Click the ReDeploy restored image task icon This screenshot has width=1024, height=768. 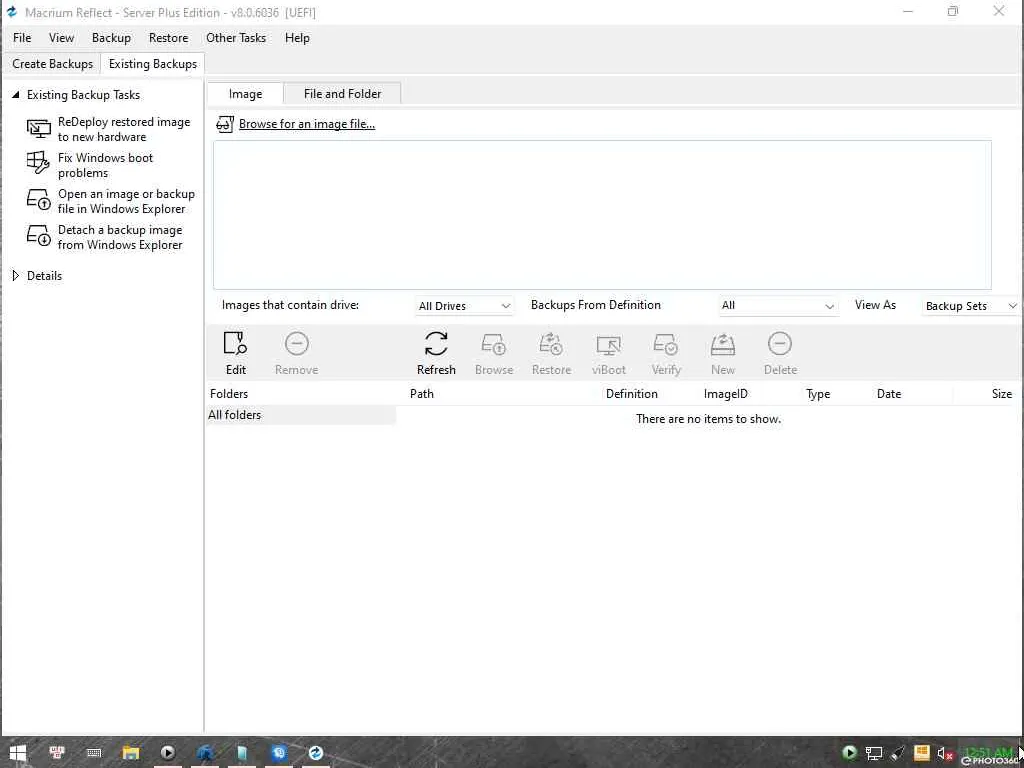point(39,129)
